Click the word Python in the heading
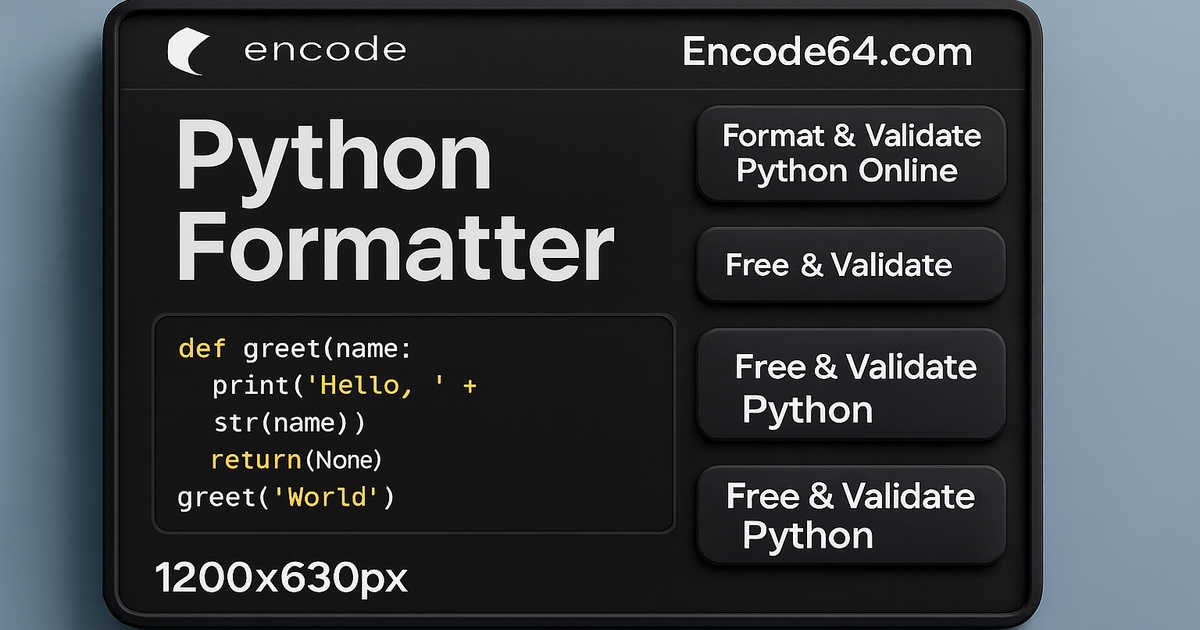Image resolution: width=1200 pixels, height=630 pixels. click(334, 157)
